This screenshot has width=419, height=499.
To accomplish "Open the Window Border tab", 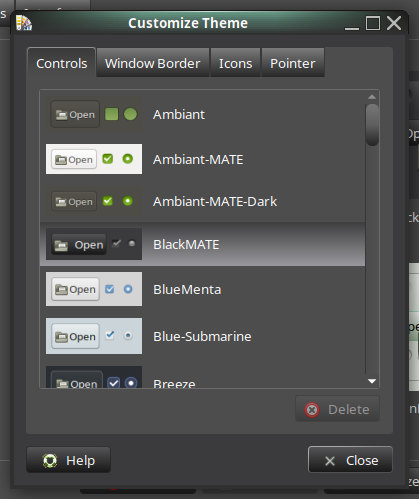I will point(153,63).
